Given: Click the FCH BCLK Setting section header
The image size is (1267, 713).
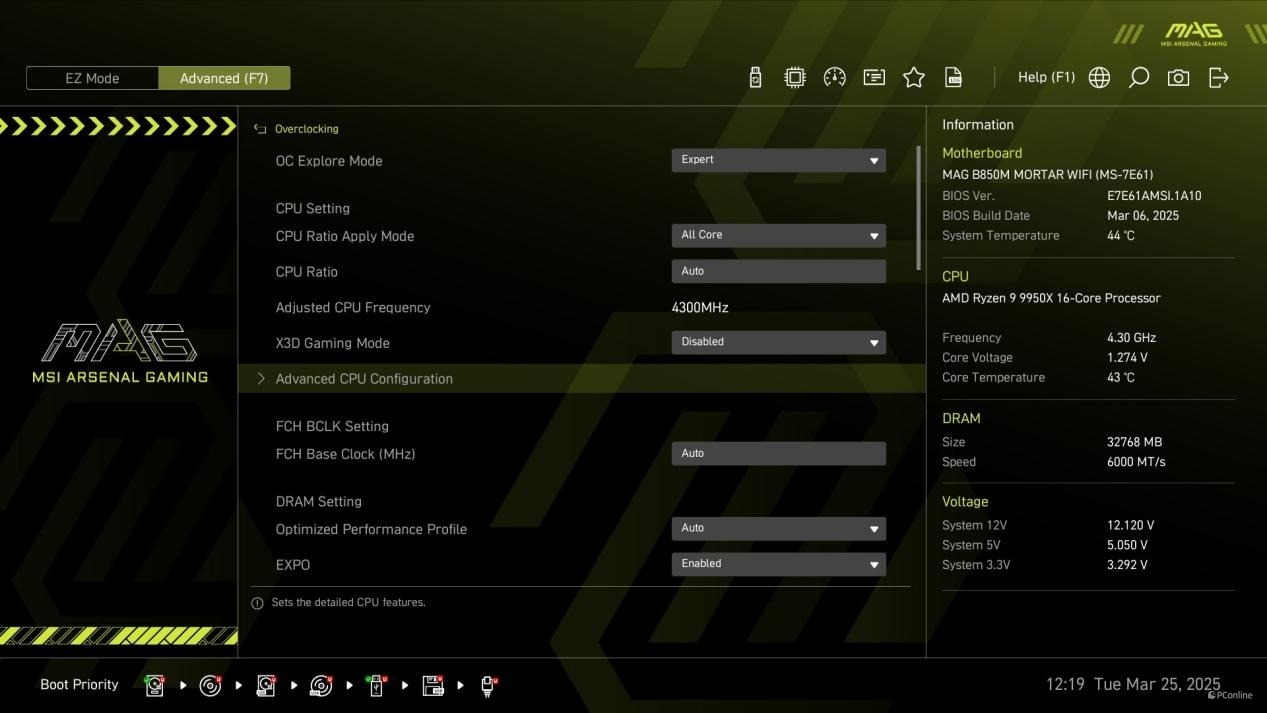Looking at the screenshot, I should [x=332, y=426].
